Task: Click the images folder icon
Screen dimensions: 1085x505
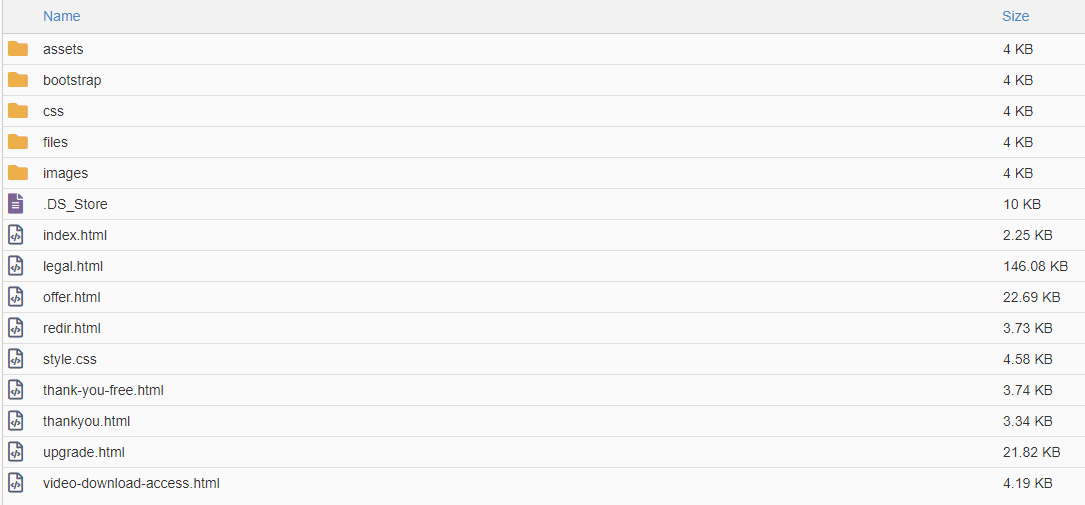Action: tap(18, 173)
